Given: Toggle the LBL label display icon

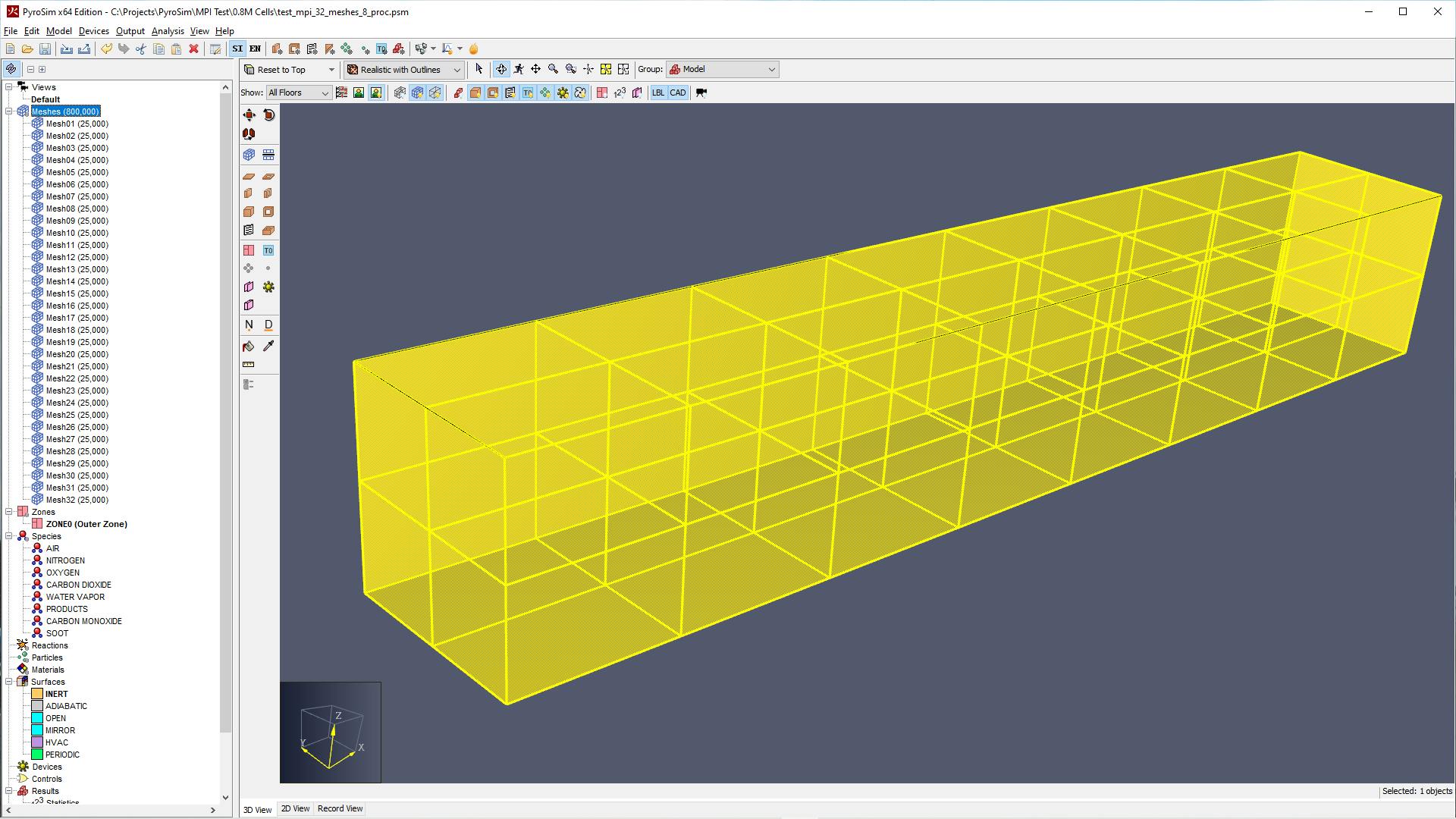Looking at the screenshot, I should [657, 92].
